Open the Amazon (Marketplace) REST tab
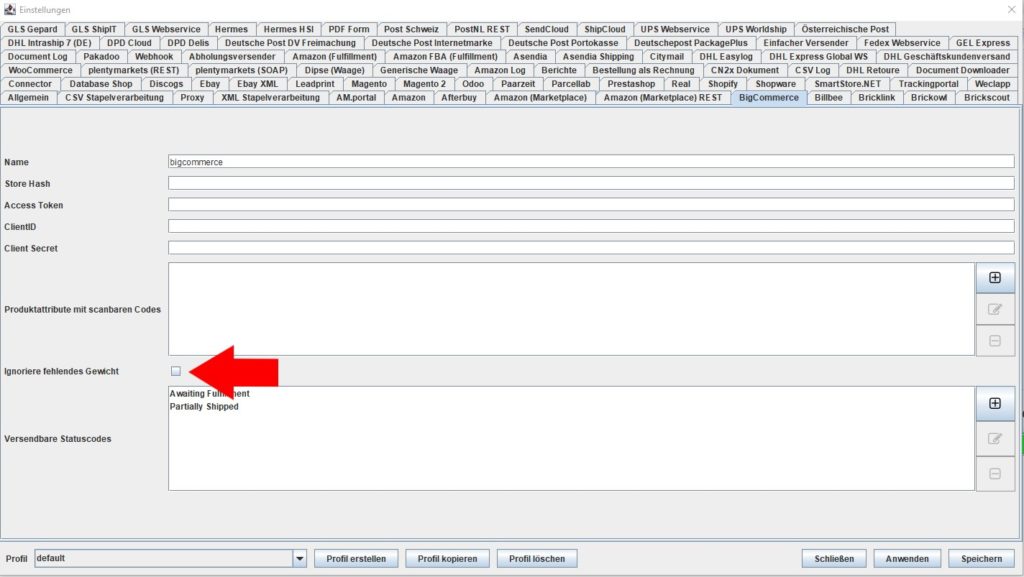This screenshot has height=577, width=1024. tap(663, 97)
